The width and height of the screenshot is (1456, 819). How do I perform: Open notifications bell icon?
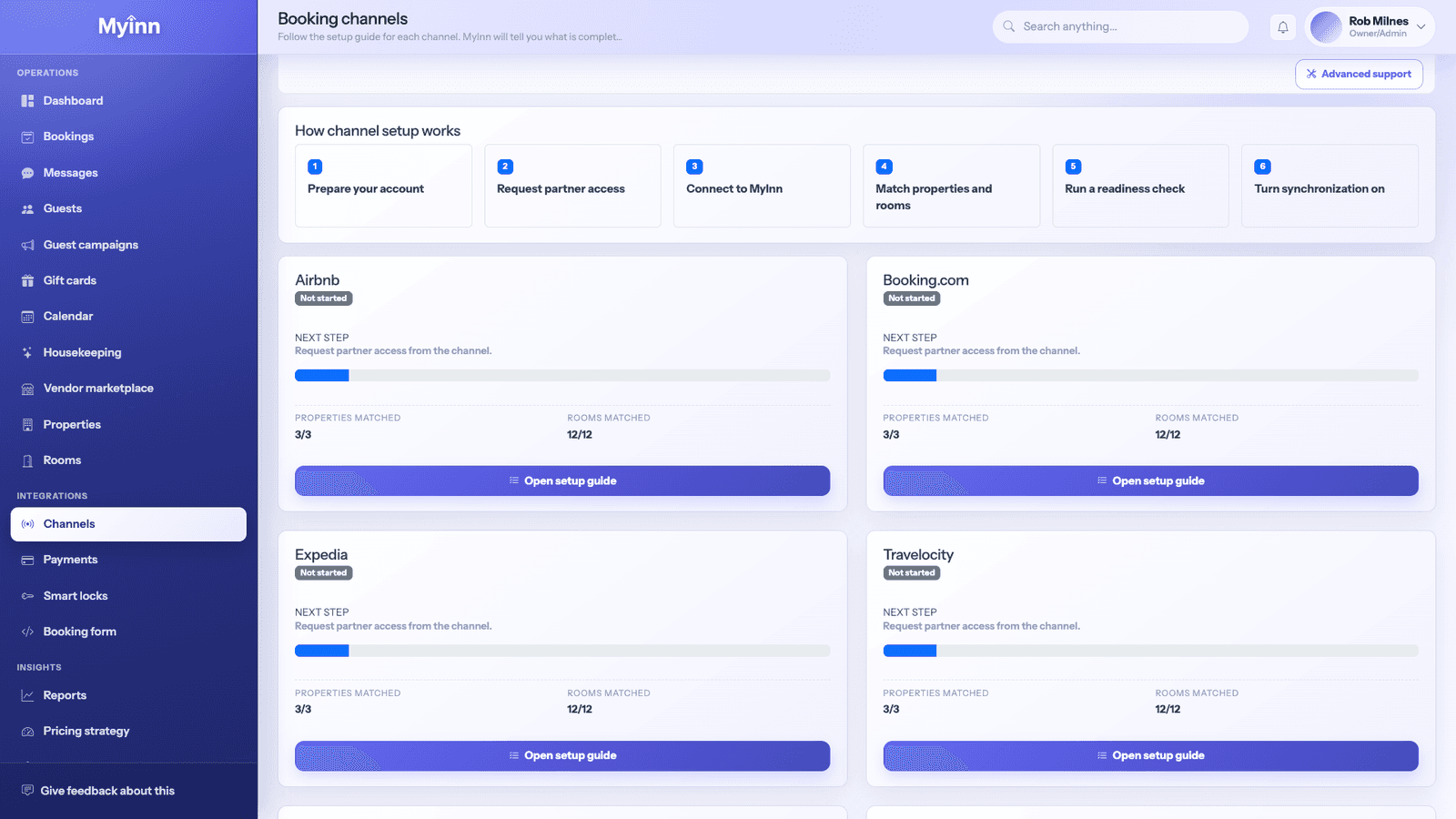point(1283,27)
